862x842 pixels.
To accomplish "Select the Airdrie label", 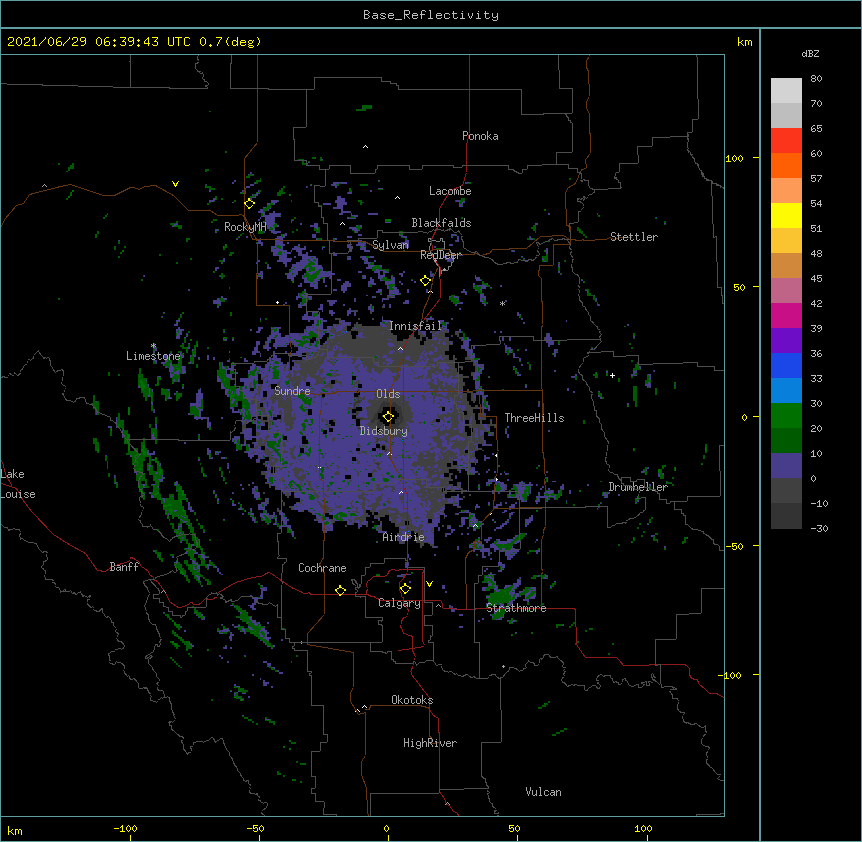I will tap(404, 537).
